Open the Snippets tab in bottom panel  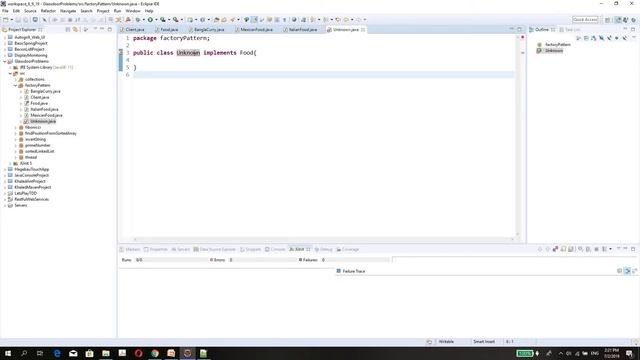pos(250,249)
